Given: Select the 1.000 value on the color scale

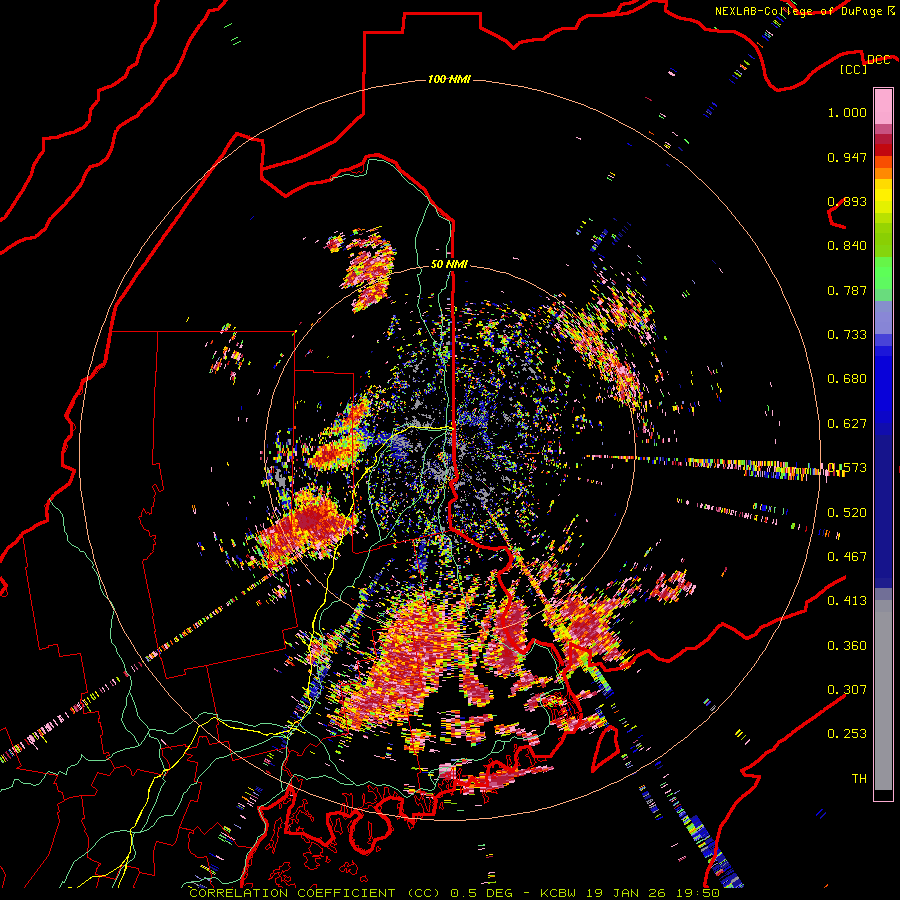Looking at the screenshot, I should [847, 112].
